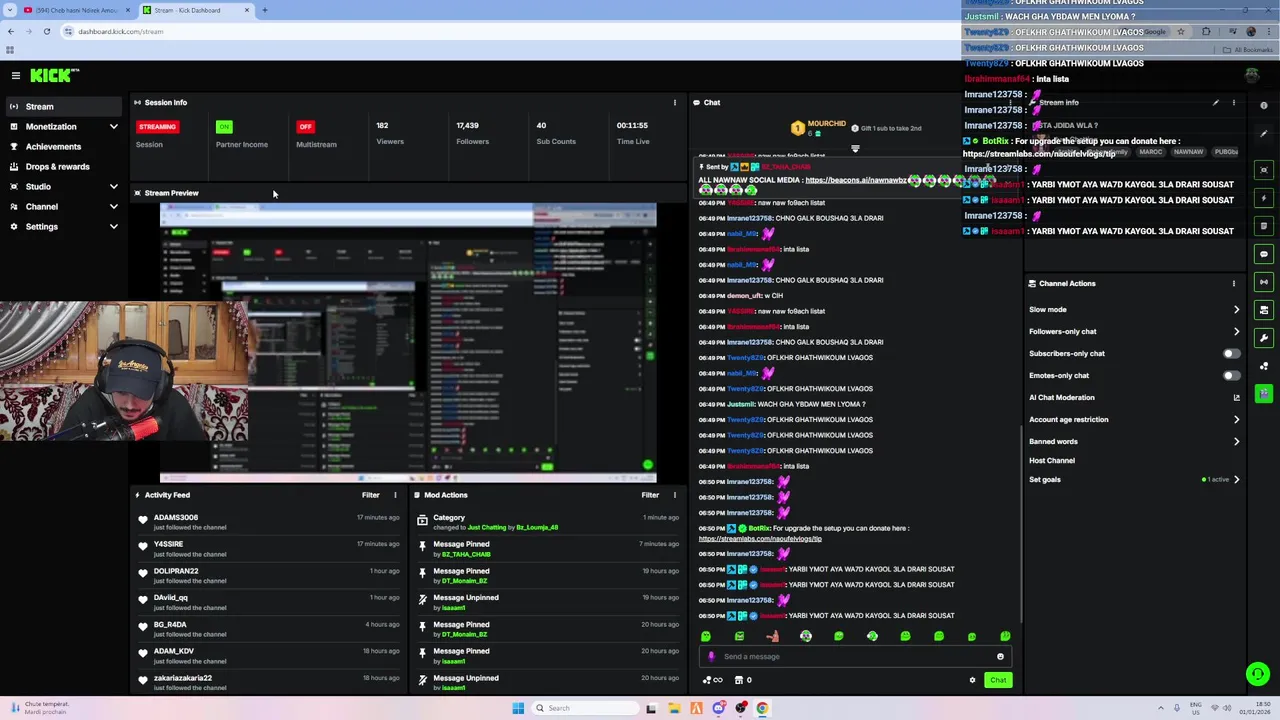Screen dimensions: 1280x720
Task: Collapse pinned message arrow in chat
Action: 855,149
